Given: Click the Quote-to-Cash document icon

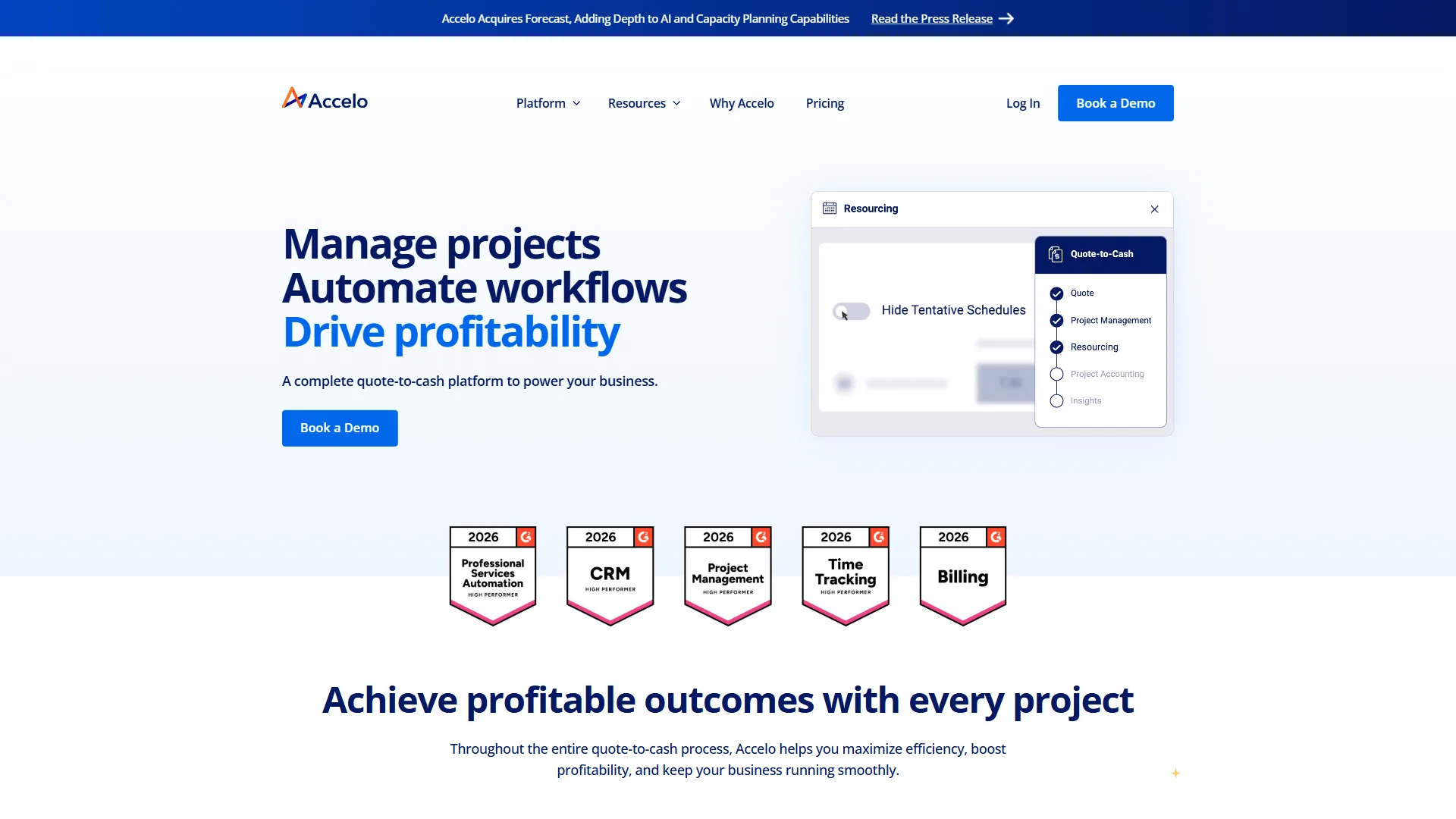Looking at the screenshot, I should coord(1055,254).
